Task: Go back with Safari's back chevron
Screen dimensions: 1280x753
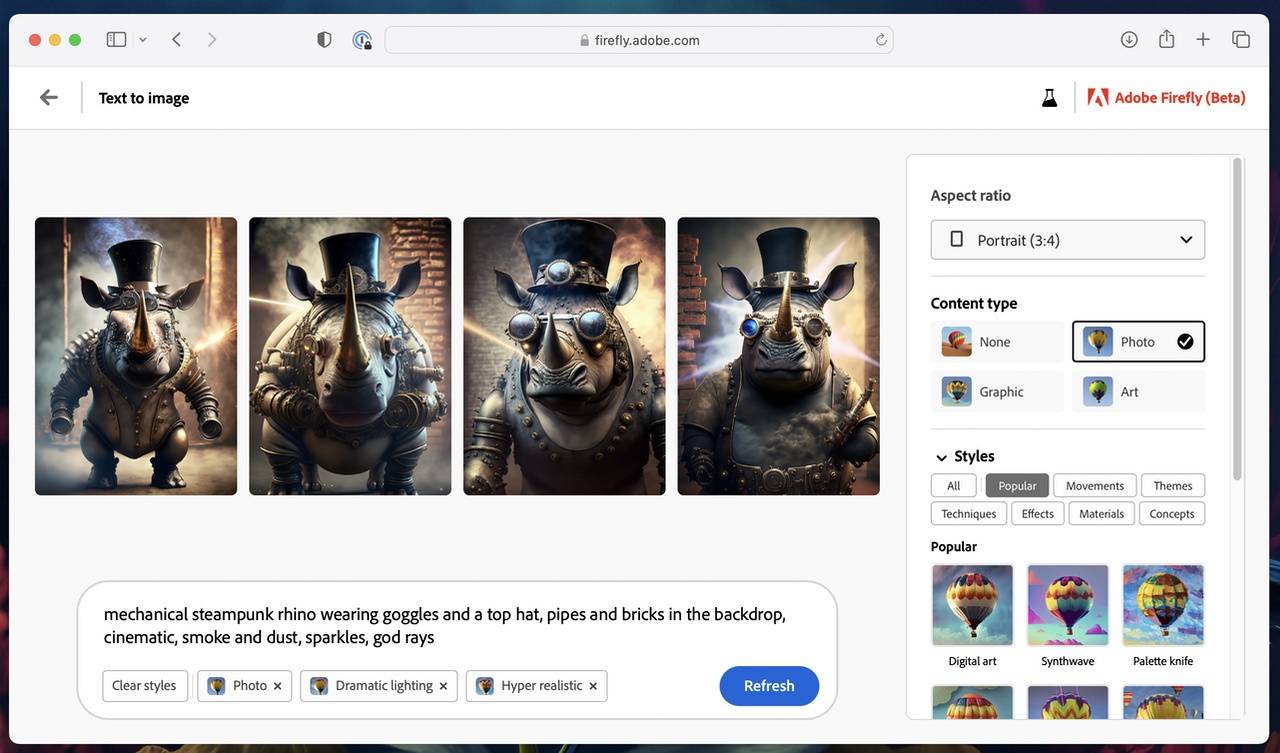Action: pos(176,39)
